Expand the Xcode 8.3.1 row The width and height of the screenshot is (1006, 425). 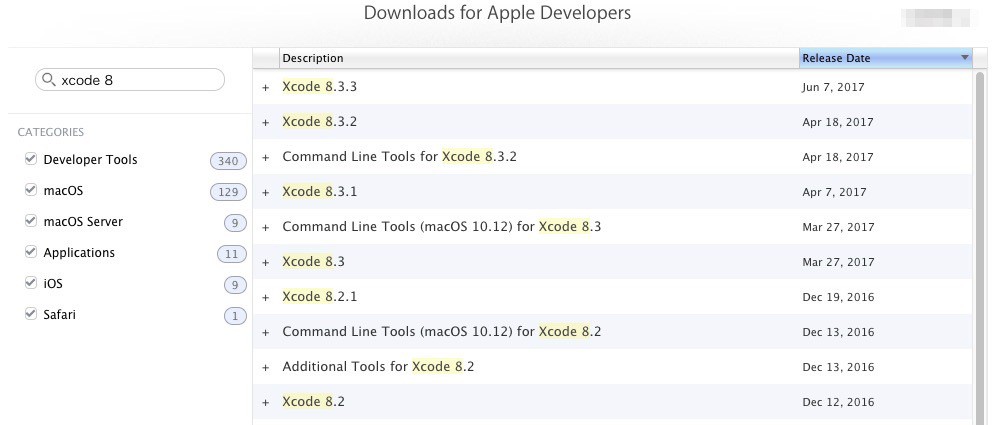[x=266, y=193]
